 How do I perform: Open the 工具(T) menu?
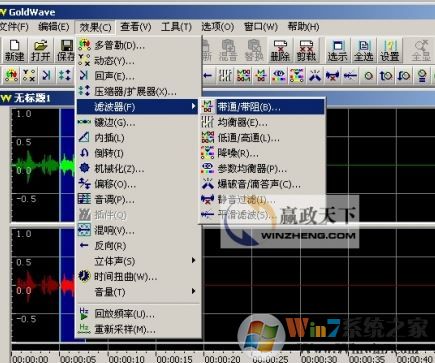[176, 27]
